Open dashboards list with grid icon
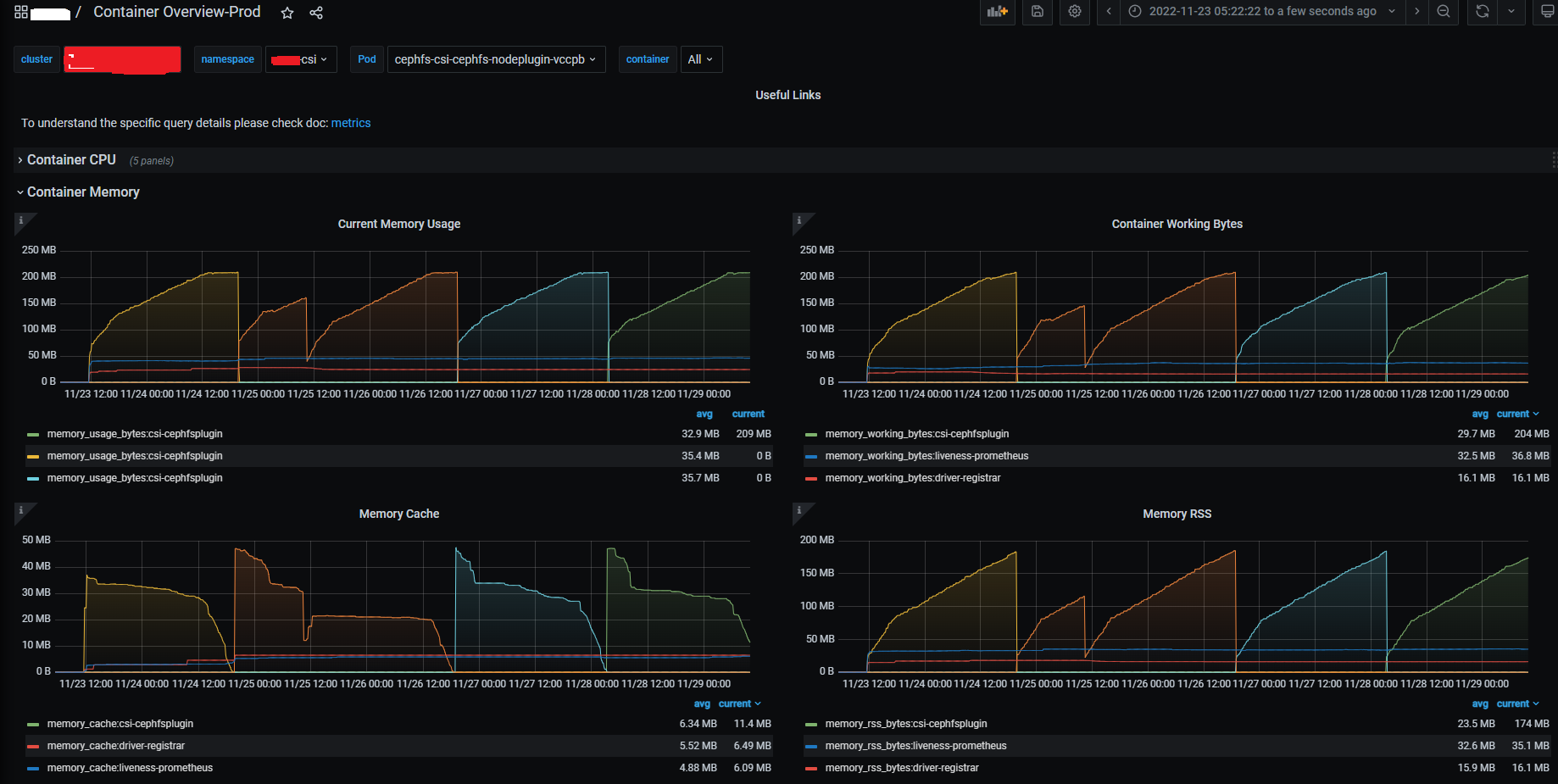Image resolution: width=1558 pixels, height=784 pixels. [x=19, y=12]
